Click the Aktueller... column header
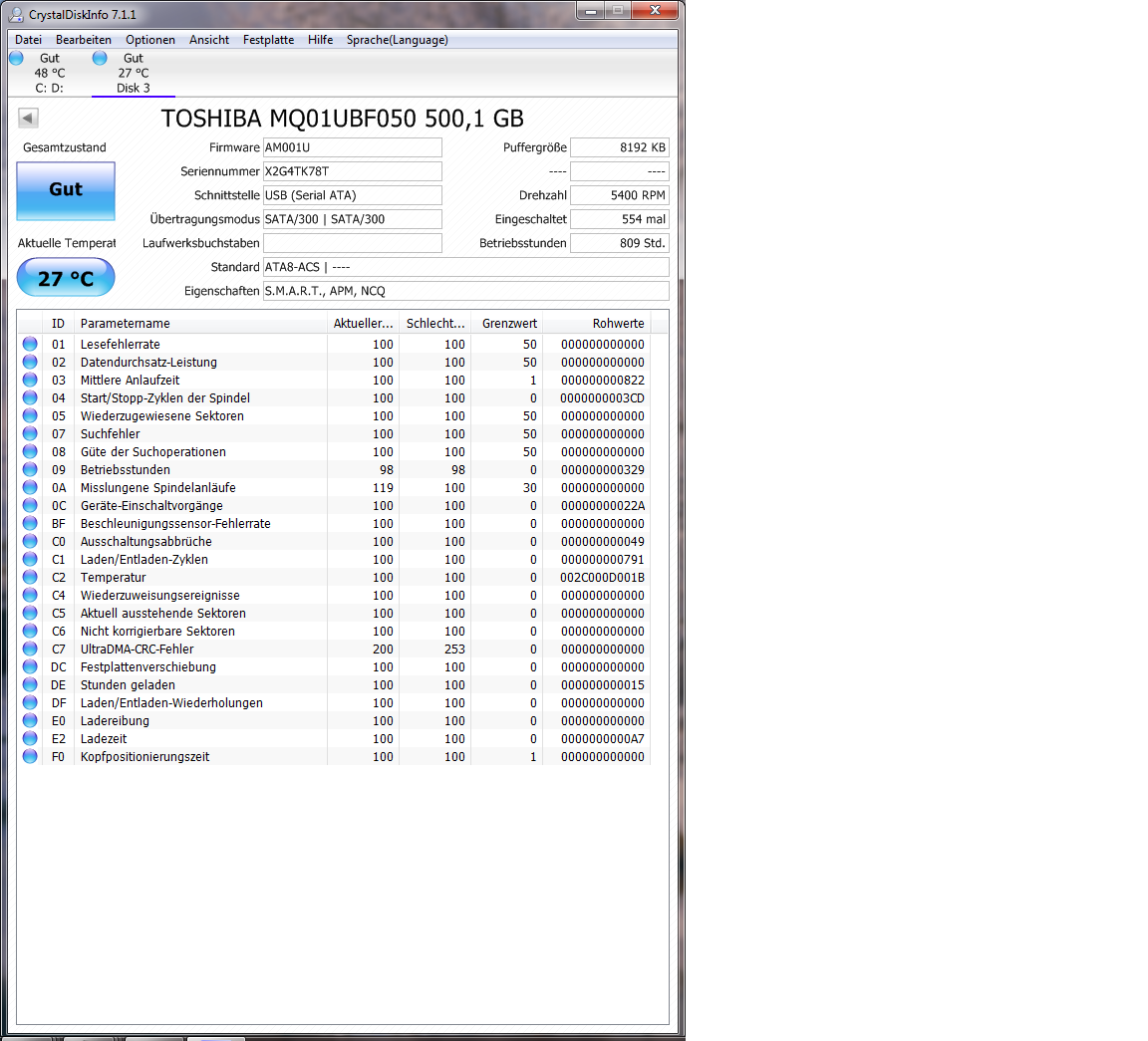This screenshot has width=1148, height=1041. pos(363,323)
